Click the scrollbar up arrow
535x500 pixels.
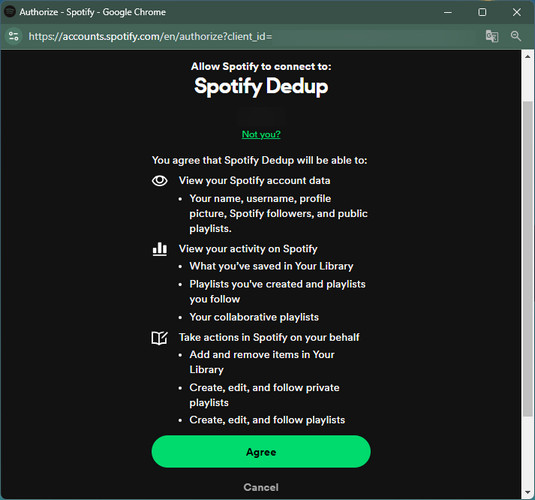coord(527,56)
